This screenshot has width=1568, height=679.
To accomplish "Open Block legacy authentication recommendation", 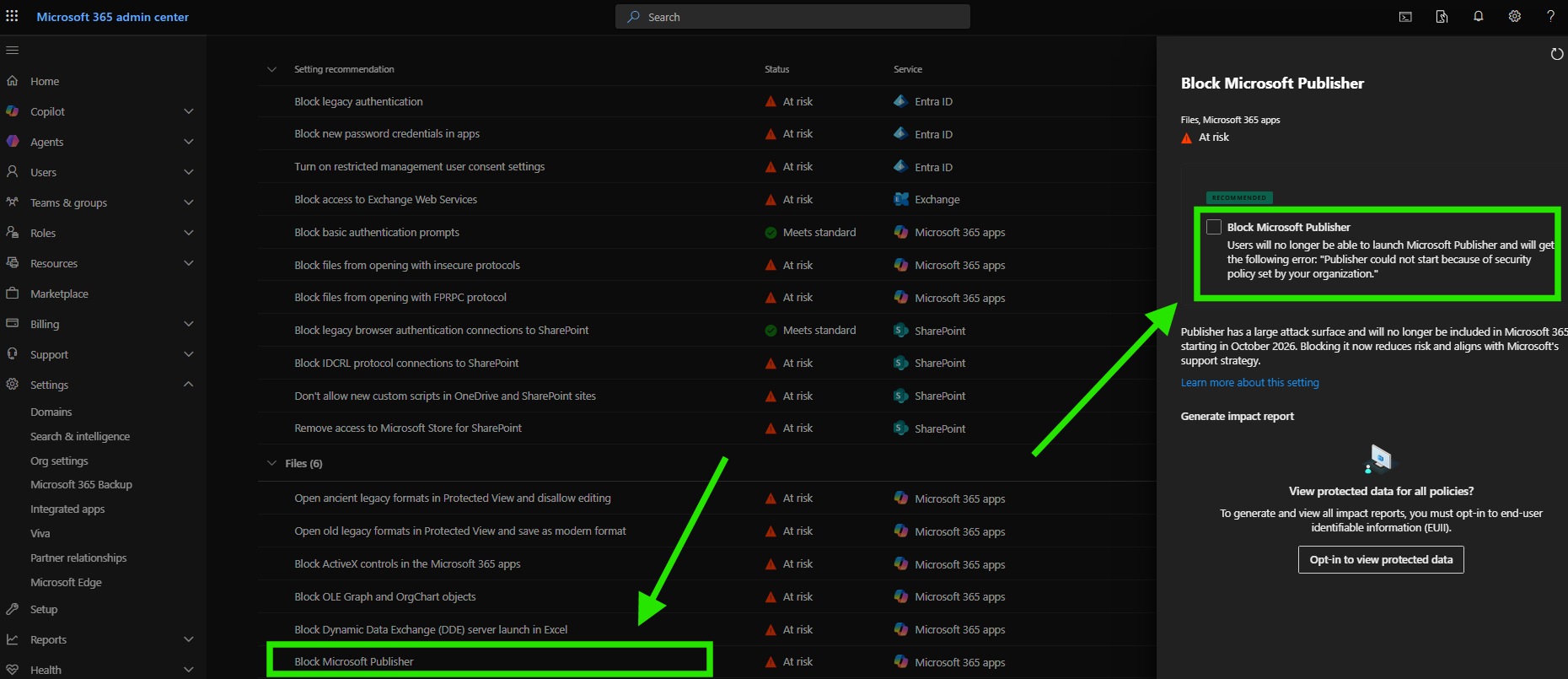I will 358,101.
